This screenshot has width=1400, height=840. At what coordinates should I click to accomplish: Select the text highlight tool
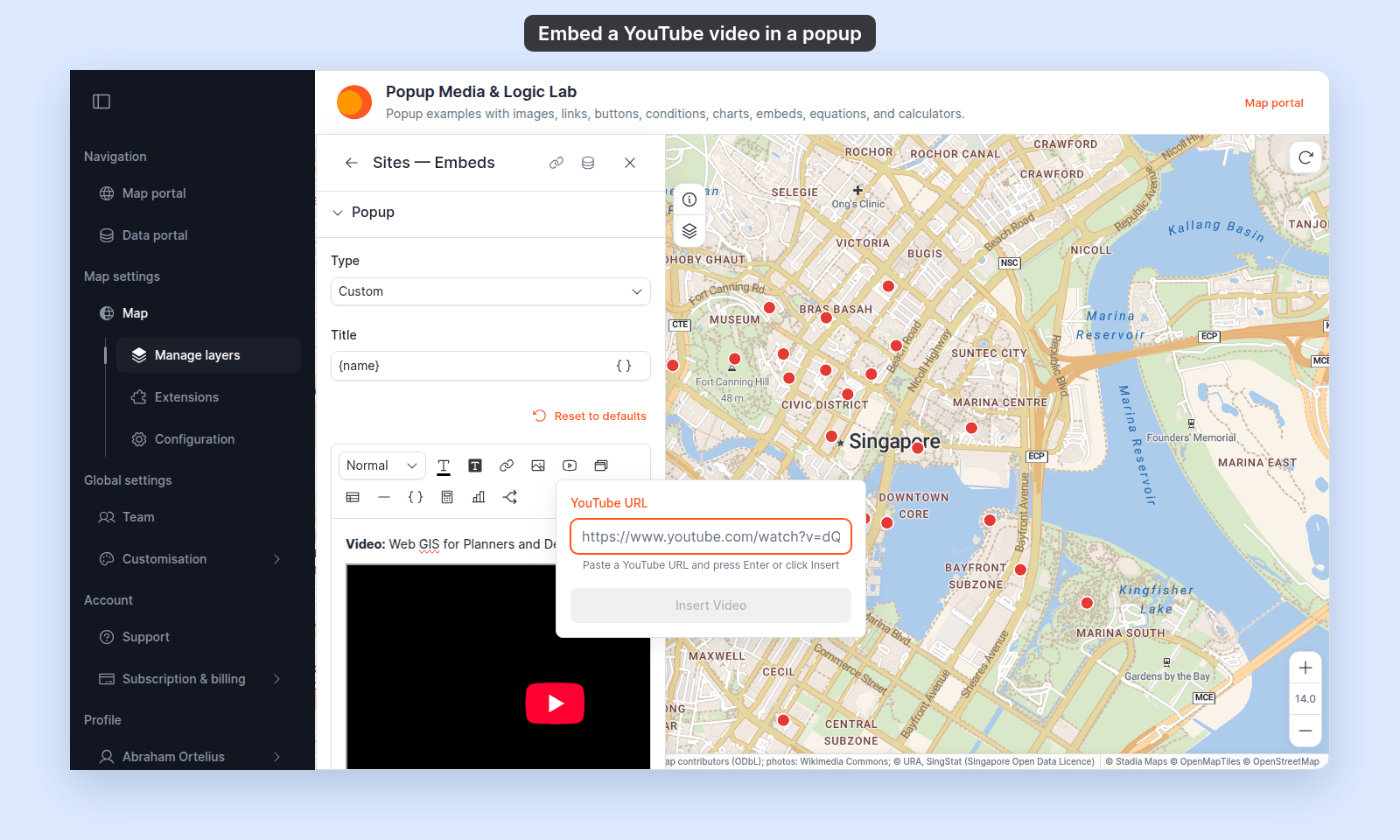click(x=475, y=465)
